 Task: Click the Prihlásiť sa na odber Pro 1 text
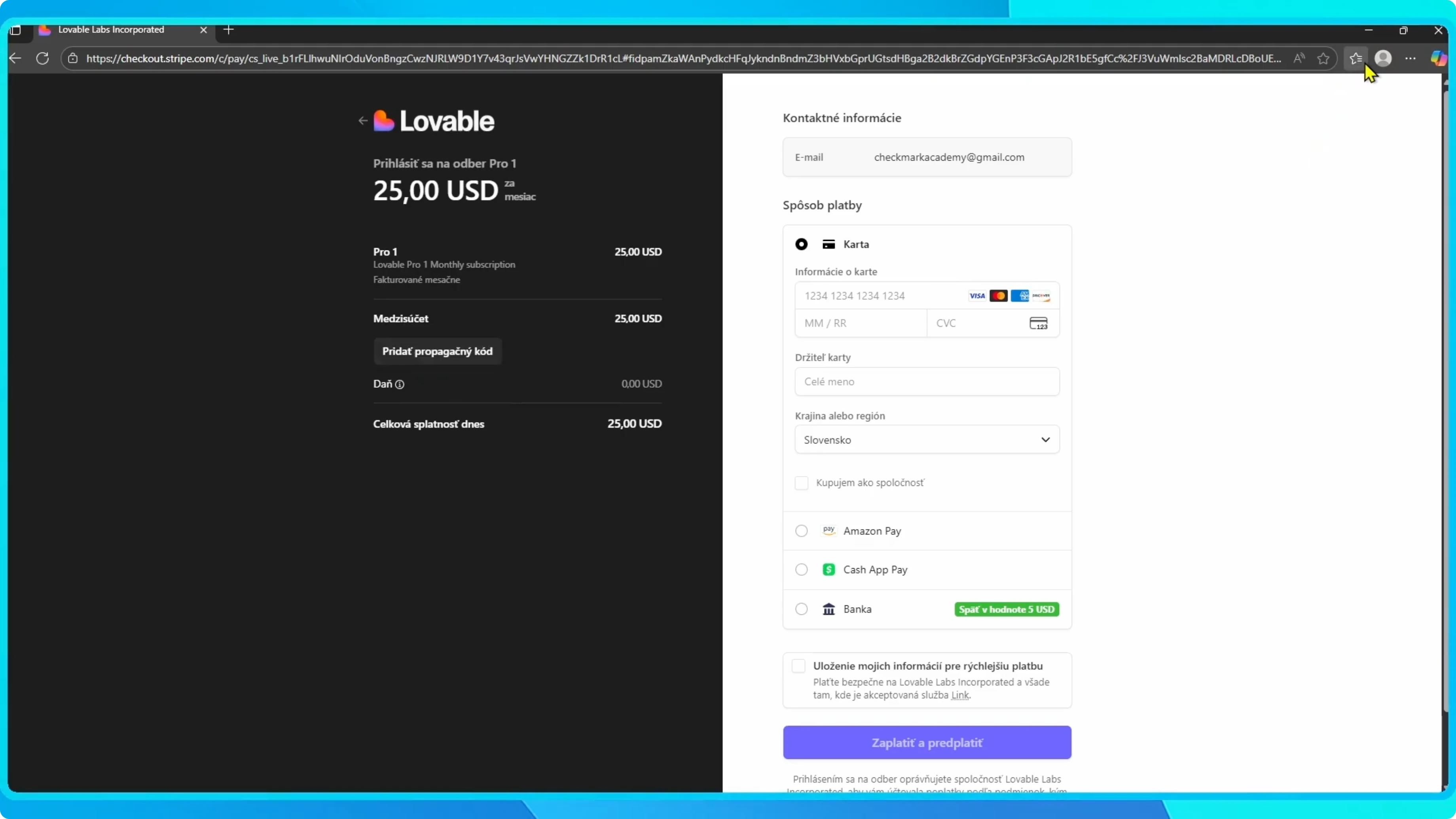(x=445, y=163)
